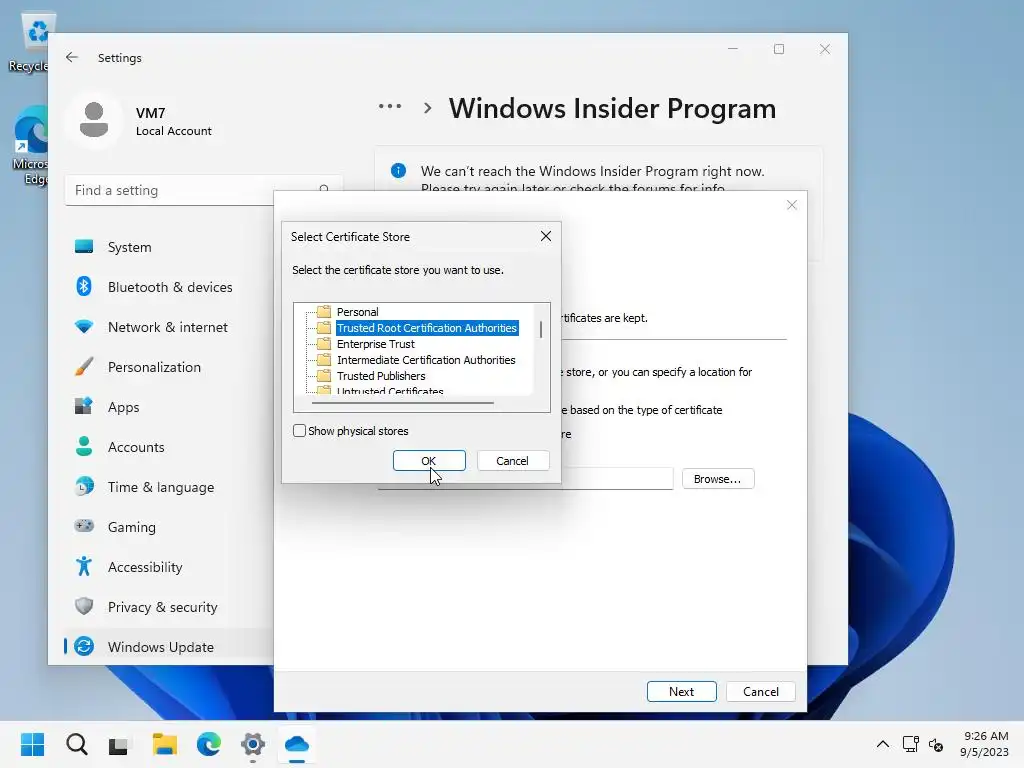Close the Select Certificate Store dialog
The height and width of the screenshot is (768, 1024).
(x=546, y=236)
